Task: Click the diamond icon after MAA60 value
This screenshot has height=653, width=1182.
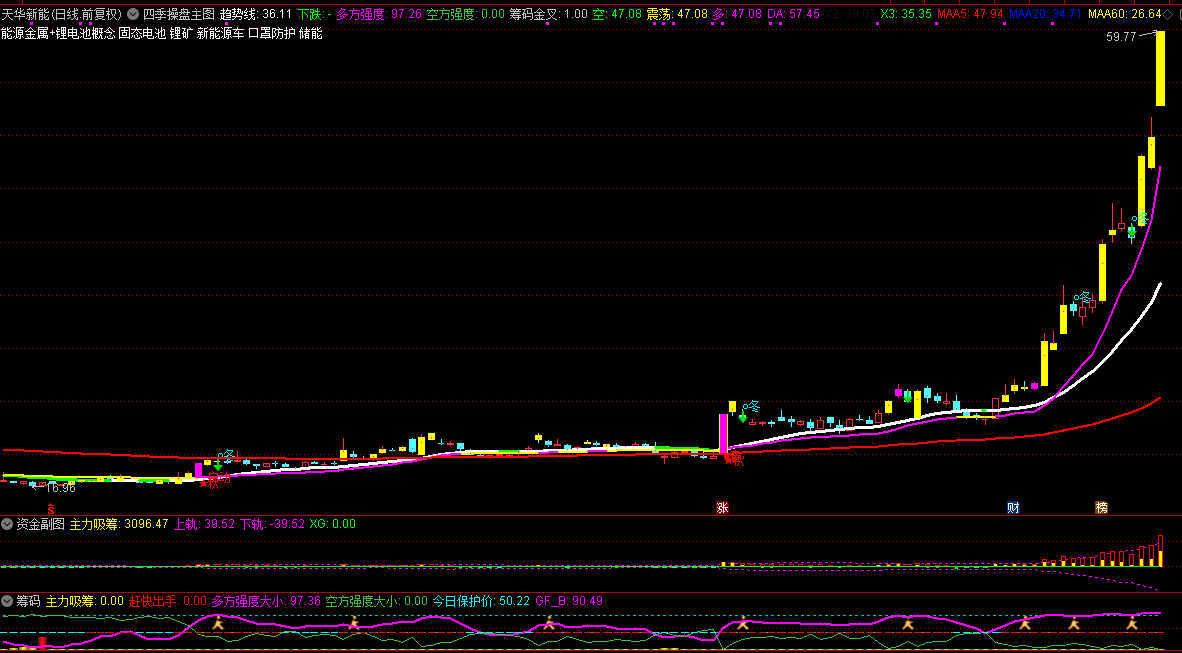Action: 1169,14
